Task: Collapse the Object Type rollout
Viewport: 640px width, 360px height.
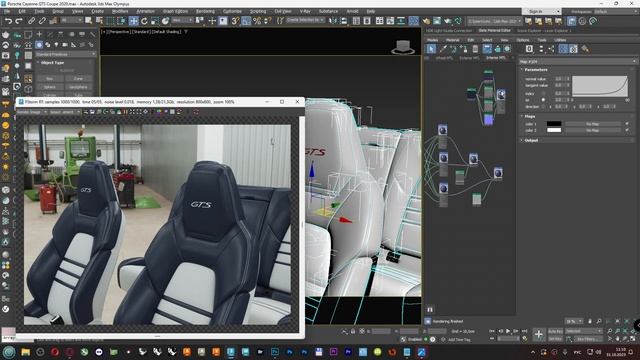Action: 52,63
